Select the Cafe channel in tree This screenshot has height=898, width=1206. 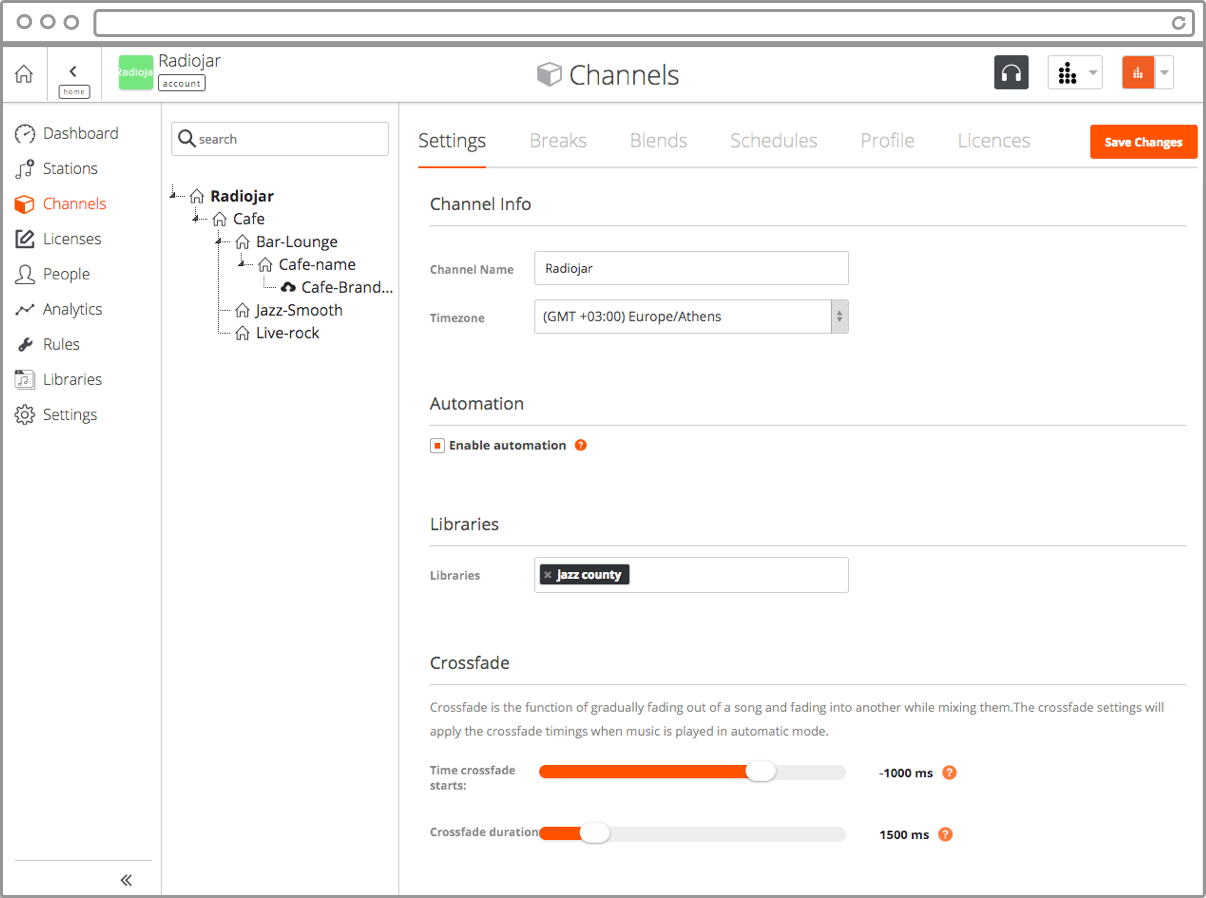[x=249, y=219]
